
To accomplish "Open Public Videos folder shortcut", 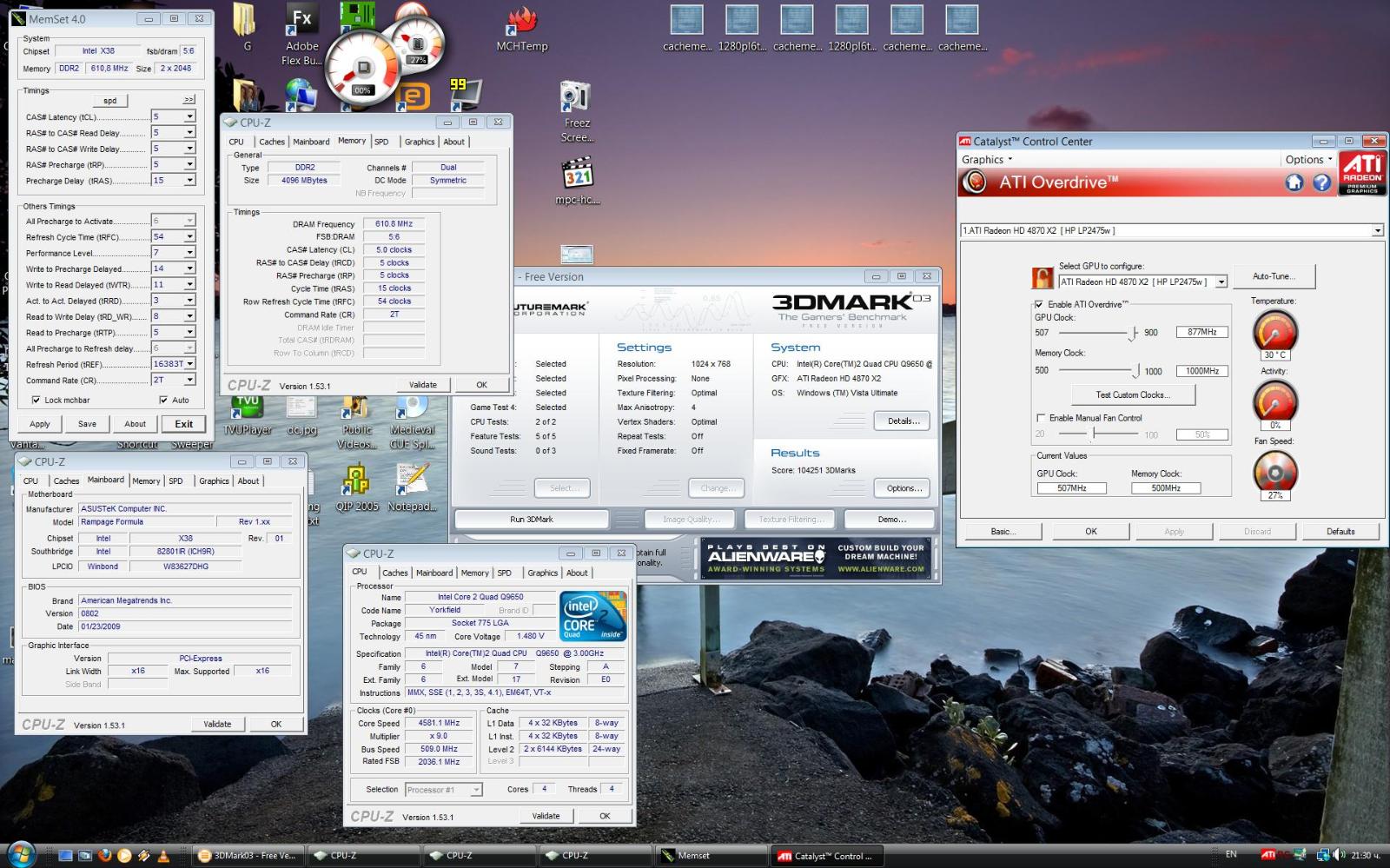I will (356, 421).
